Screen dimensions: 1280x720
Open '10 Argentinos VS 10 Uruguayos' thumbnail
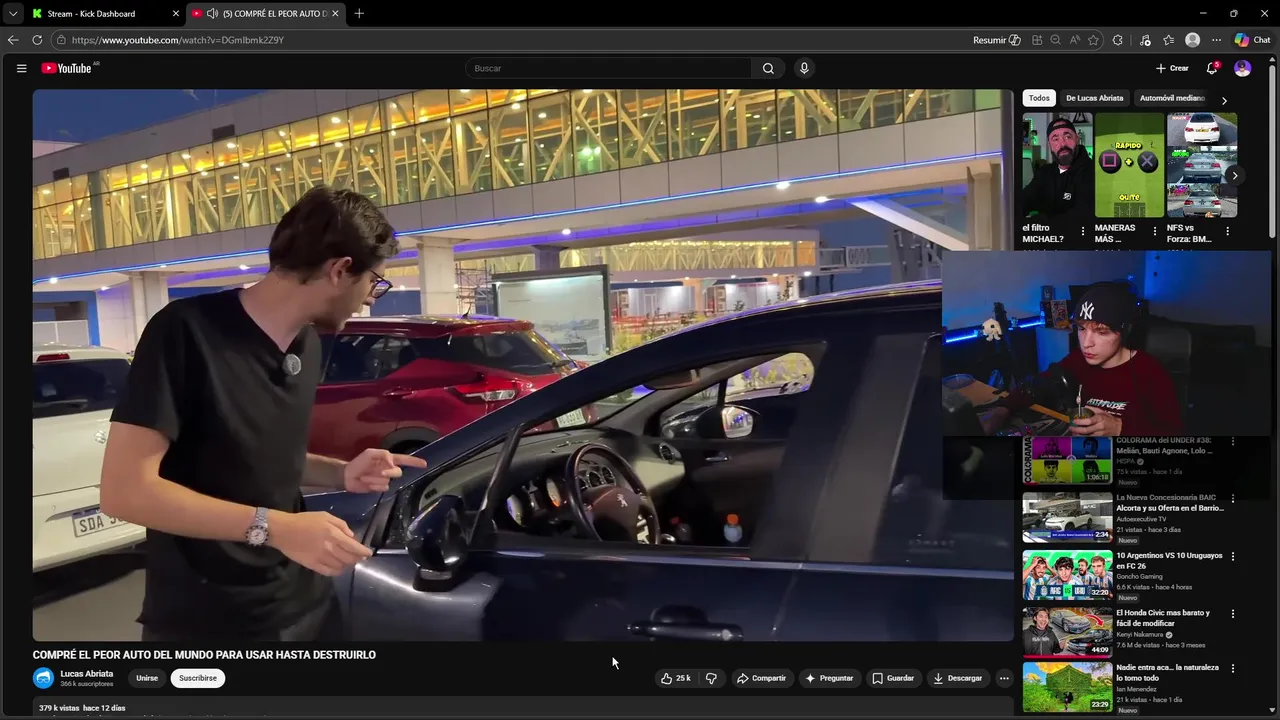(x=1067, y=575)
